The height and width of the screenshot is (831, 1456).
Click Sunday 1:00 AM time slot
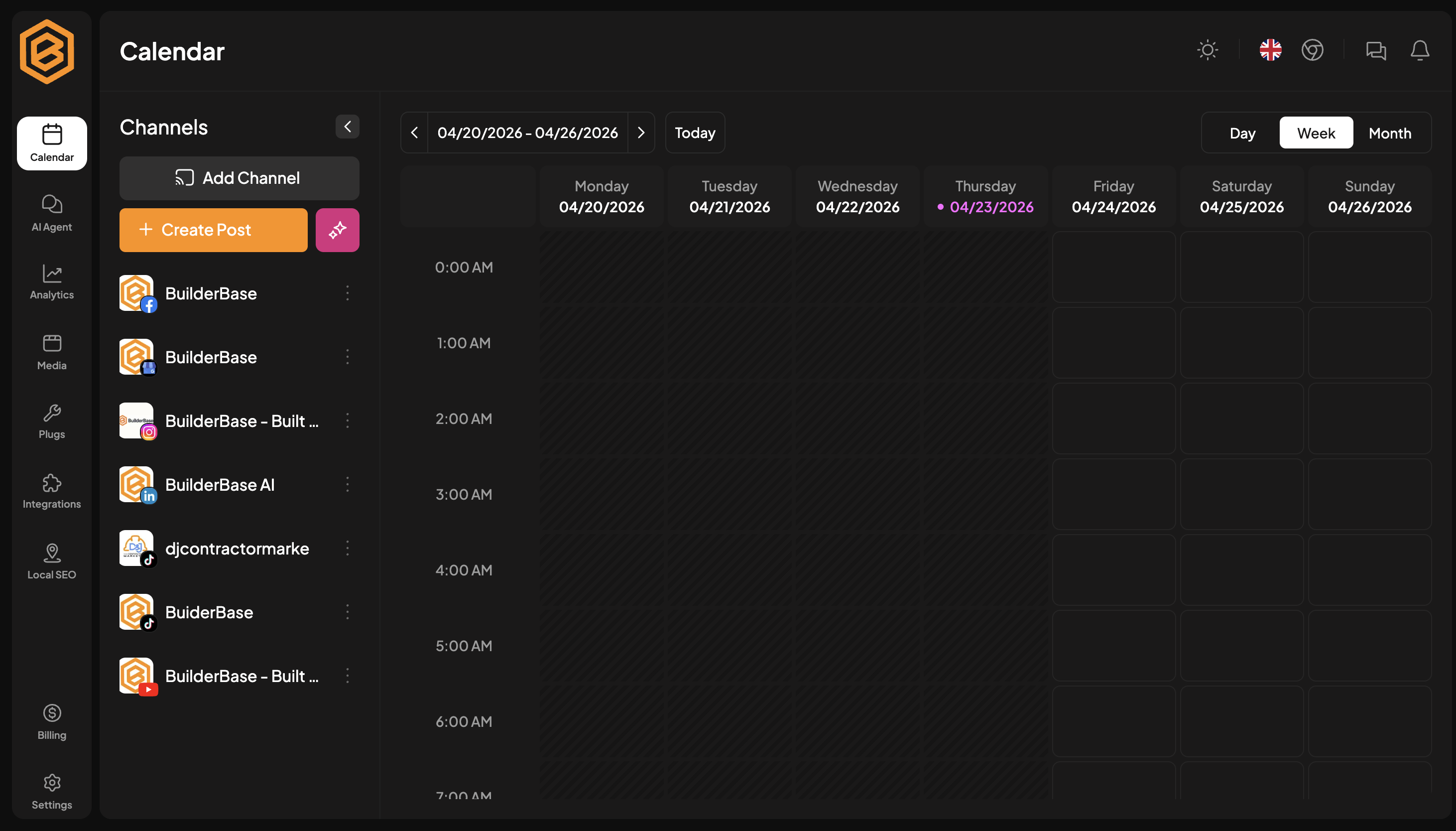pos(1369,342)
